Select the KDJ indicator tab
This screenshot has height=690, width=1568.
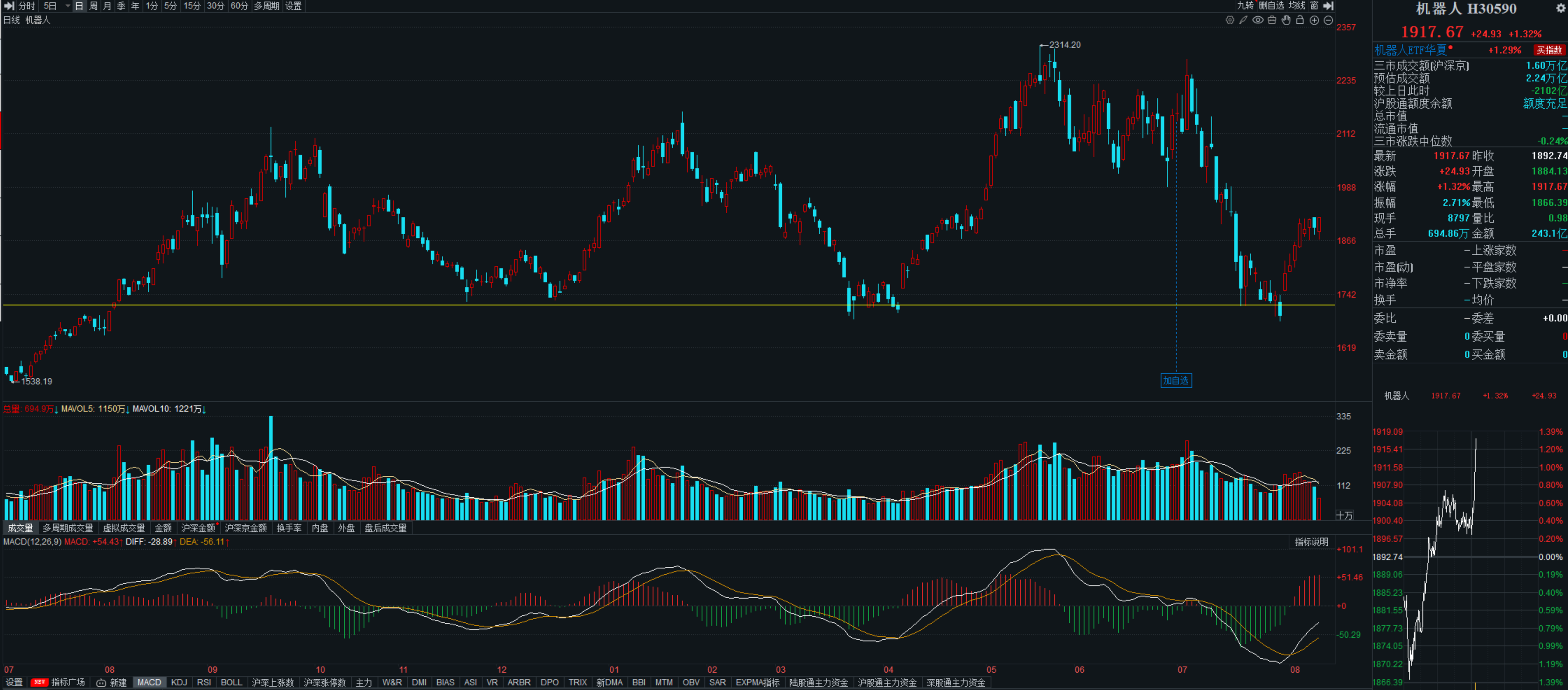pyautogui.click(x=179, y=682)
